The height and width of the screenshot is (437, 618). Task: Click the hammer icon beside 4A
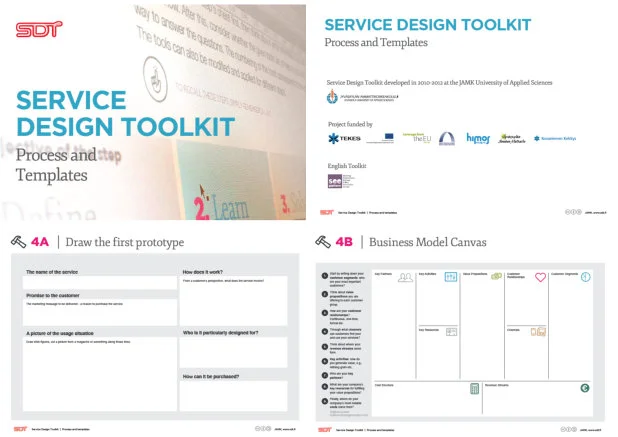coord(18,242)
